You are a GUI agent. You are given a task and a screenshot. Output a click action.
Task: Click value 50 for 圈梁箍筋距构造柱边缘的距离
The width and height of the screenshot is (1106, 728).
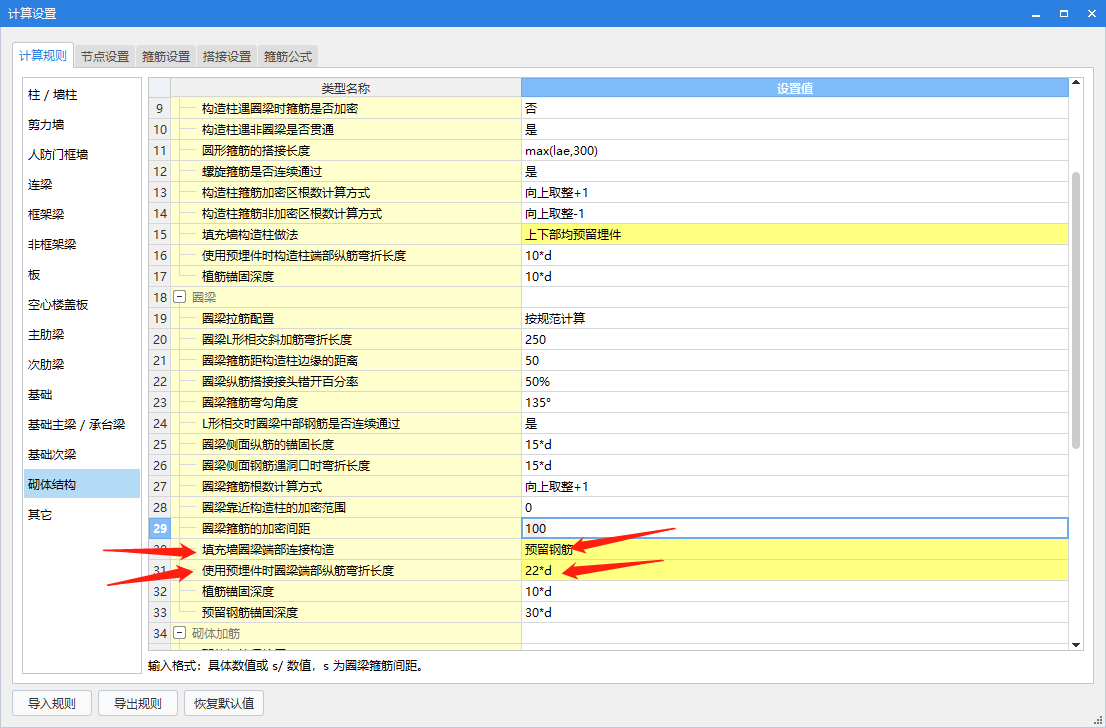pyautogui.click(x=795, y=360)
